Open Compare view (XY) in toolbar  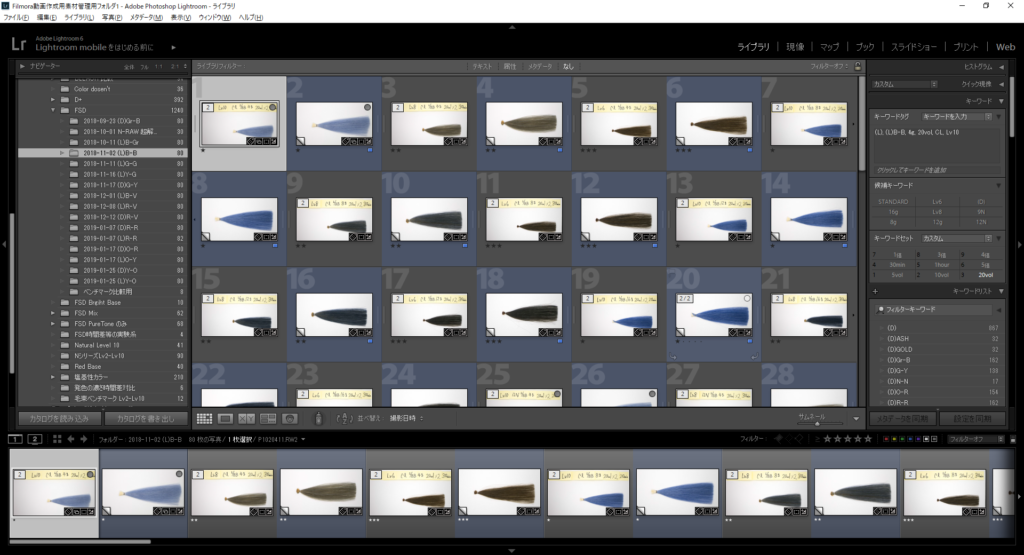pos(248,418)
